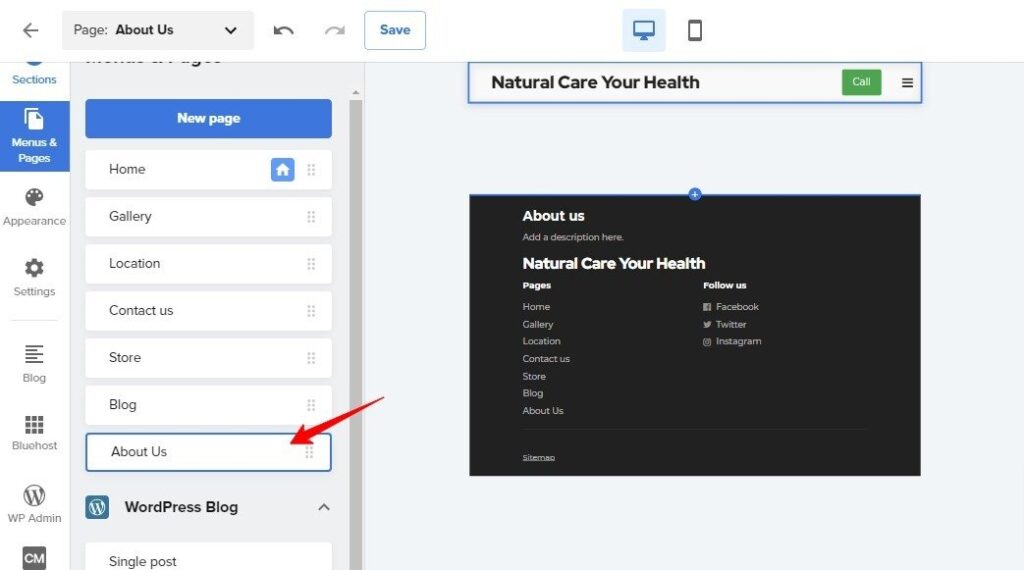Switch to desktop preview icon

pyautogui.click(x=644, y=30)
